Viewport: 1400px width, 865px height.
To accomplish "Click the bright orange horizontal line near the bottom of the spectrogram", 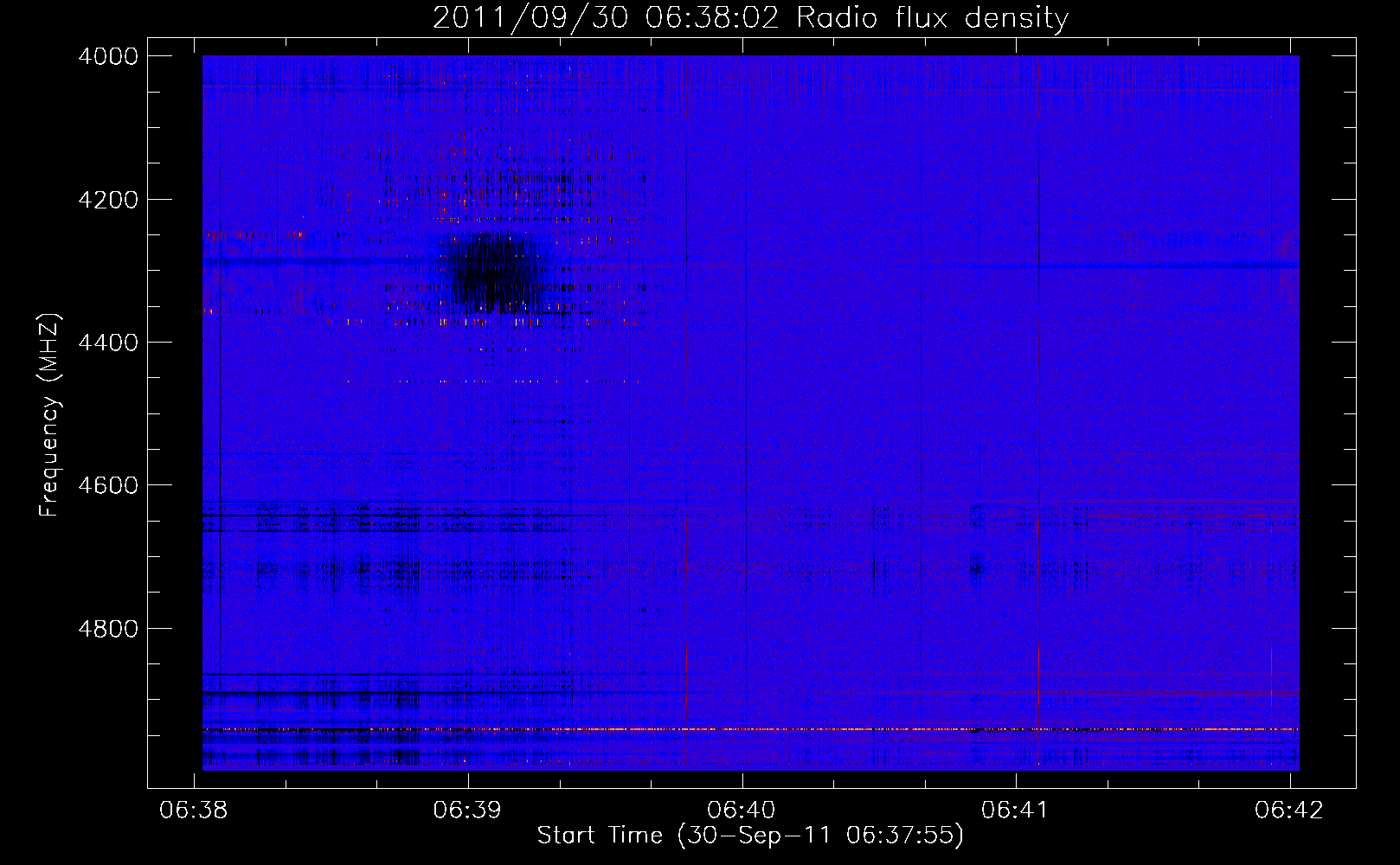I will 750,729.
